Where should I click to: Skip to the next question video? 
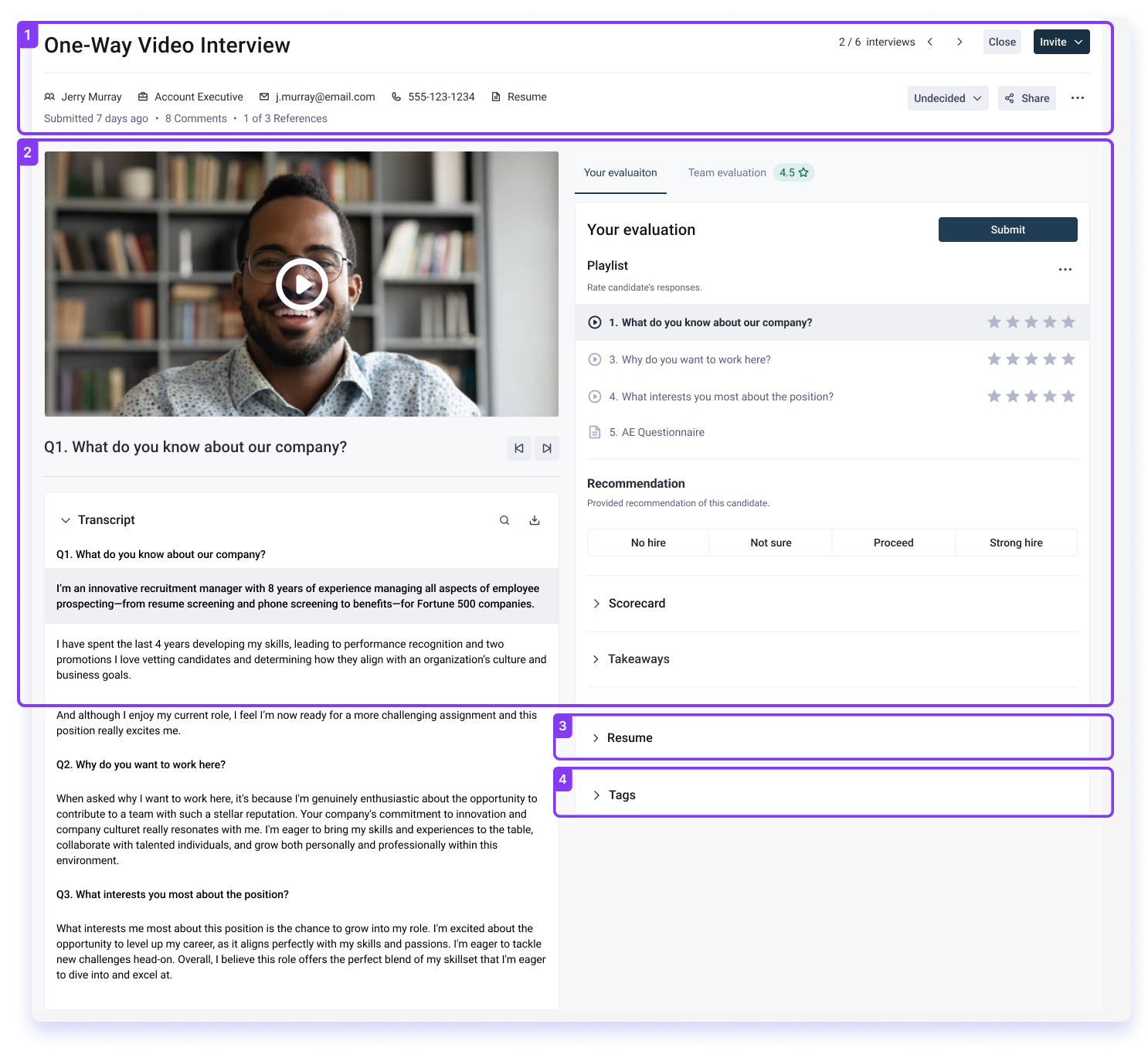click(547, 448)
